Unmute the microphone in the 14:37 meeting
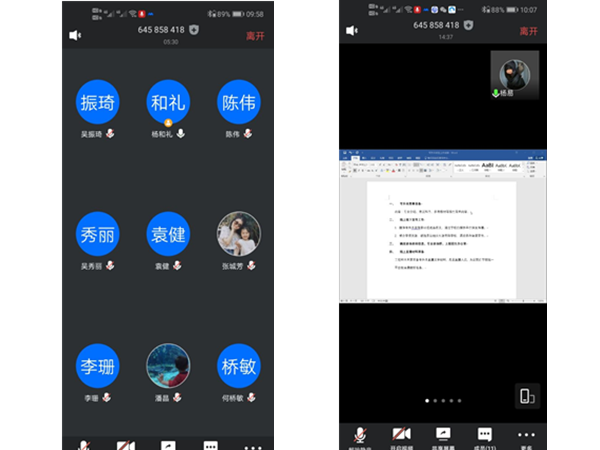 pos(359,434)
